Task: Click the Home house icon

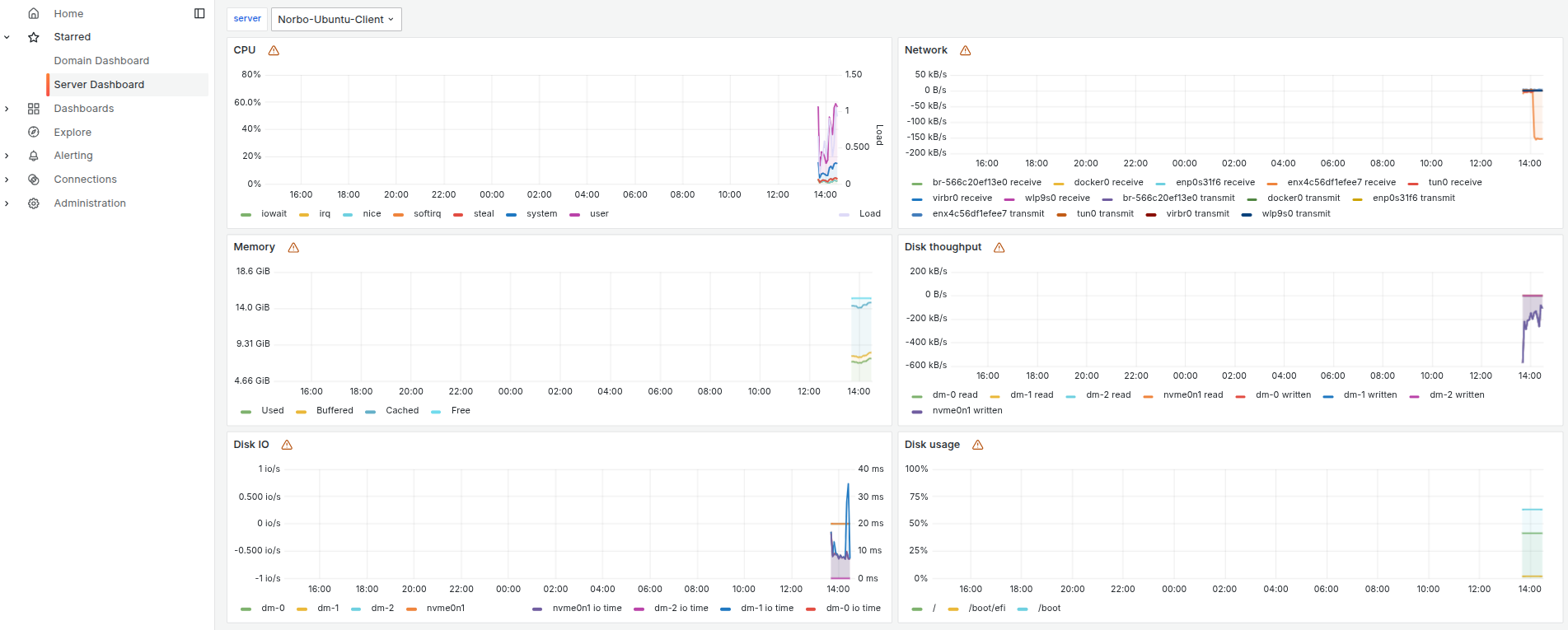Action: [34, 13]
